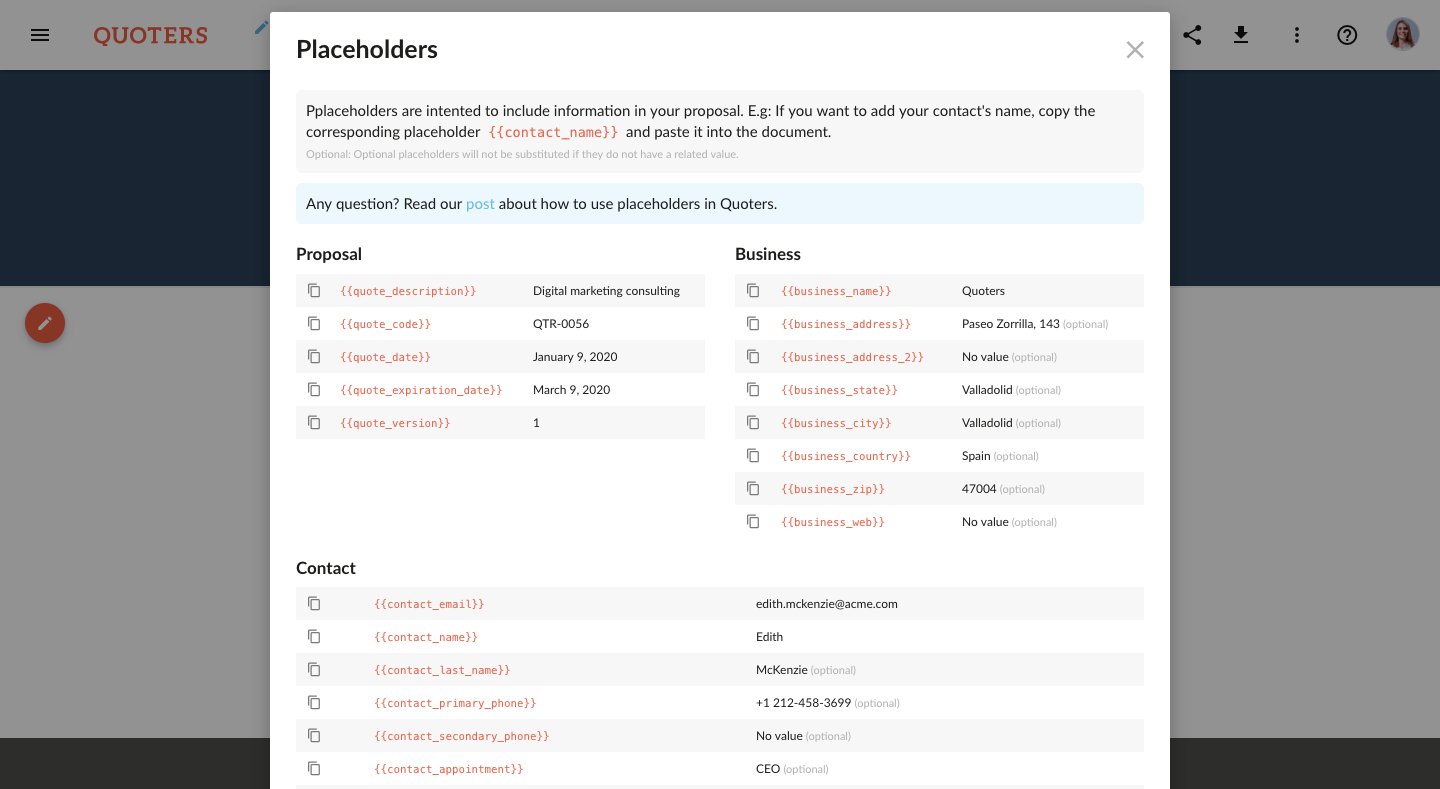Copy the contact_email placeholder
Image resolution: width=1440 pixels, height=789 pixels.
[314, 603]
